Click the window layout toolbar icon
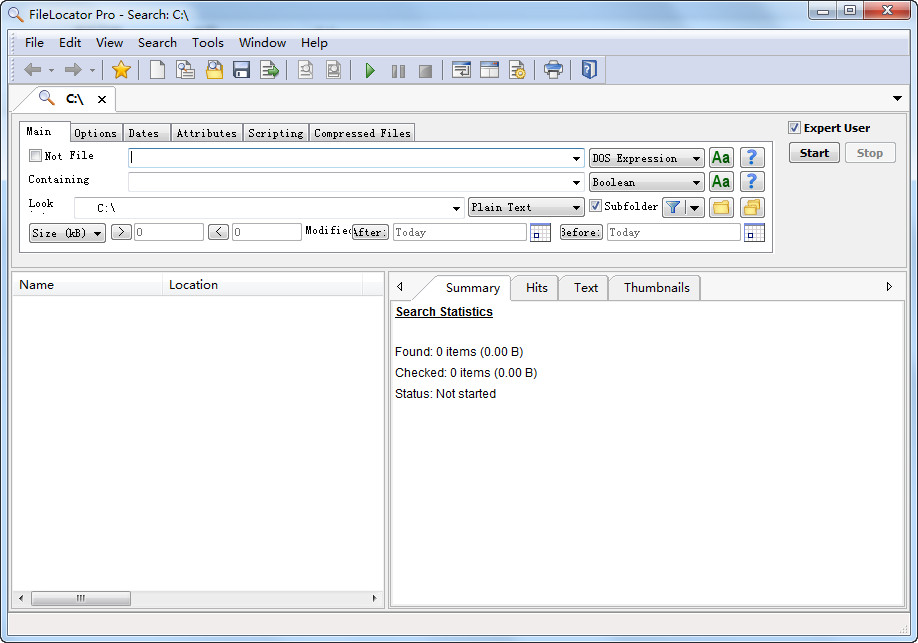 pos(489,70)
